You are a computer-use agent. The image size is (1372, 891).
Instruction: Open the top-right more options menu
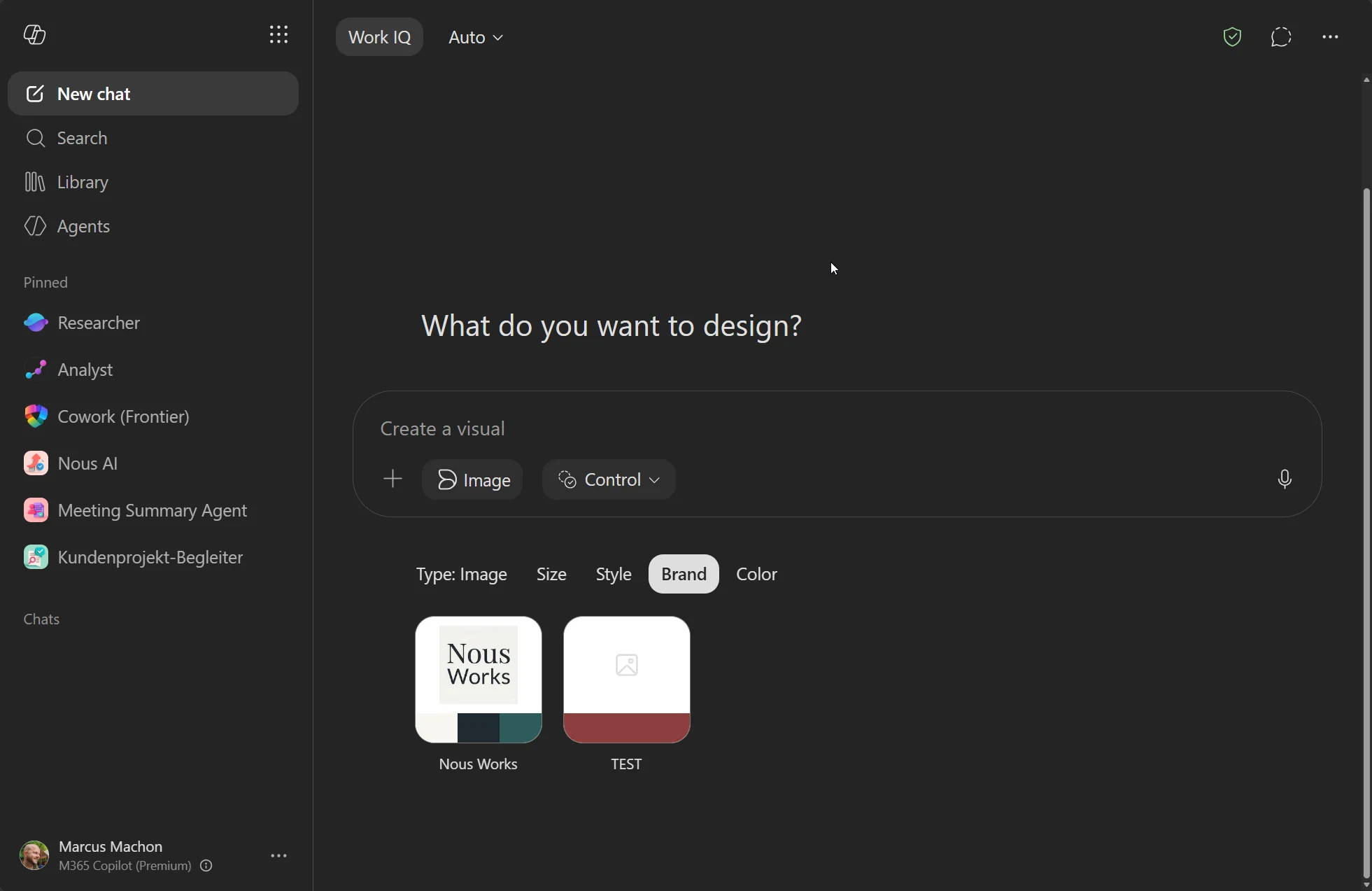[x=1330, y=36]
